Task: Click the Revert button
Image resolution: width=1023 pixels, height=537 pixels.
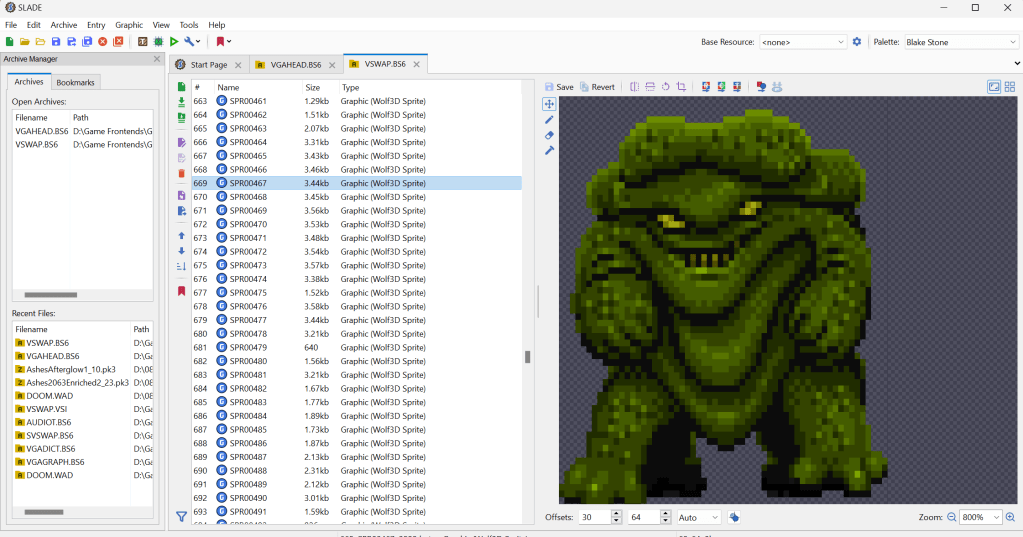Action: 597,87
